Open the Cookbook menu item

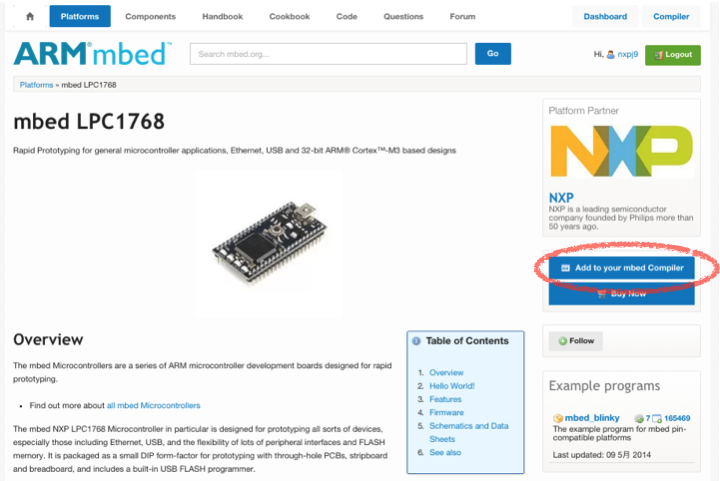click(x=289, y=17)
